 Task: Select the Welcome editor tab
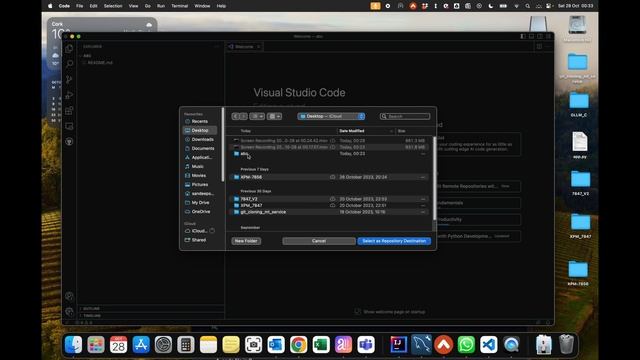tap(244, 47)
